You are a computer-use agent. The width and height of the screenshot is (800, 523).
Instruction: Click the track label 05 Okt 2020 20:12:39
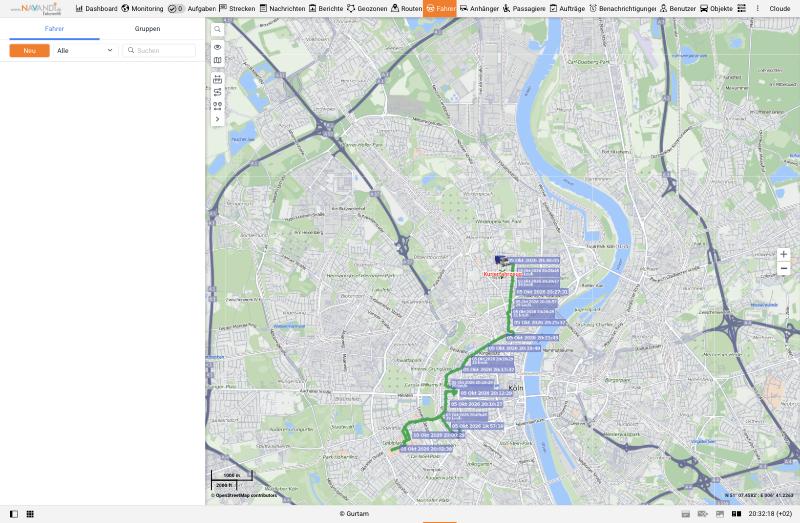(486, 393)
